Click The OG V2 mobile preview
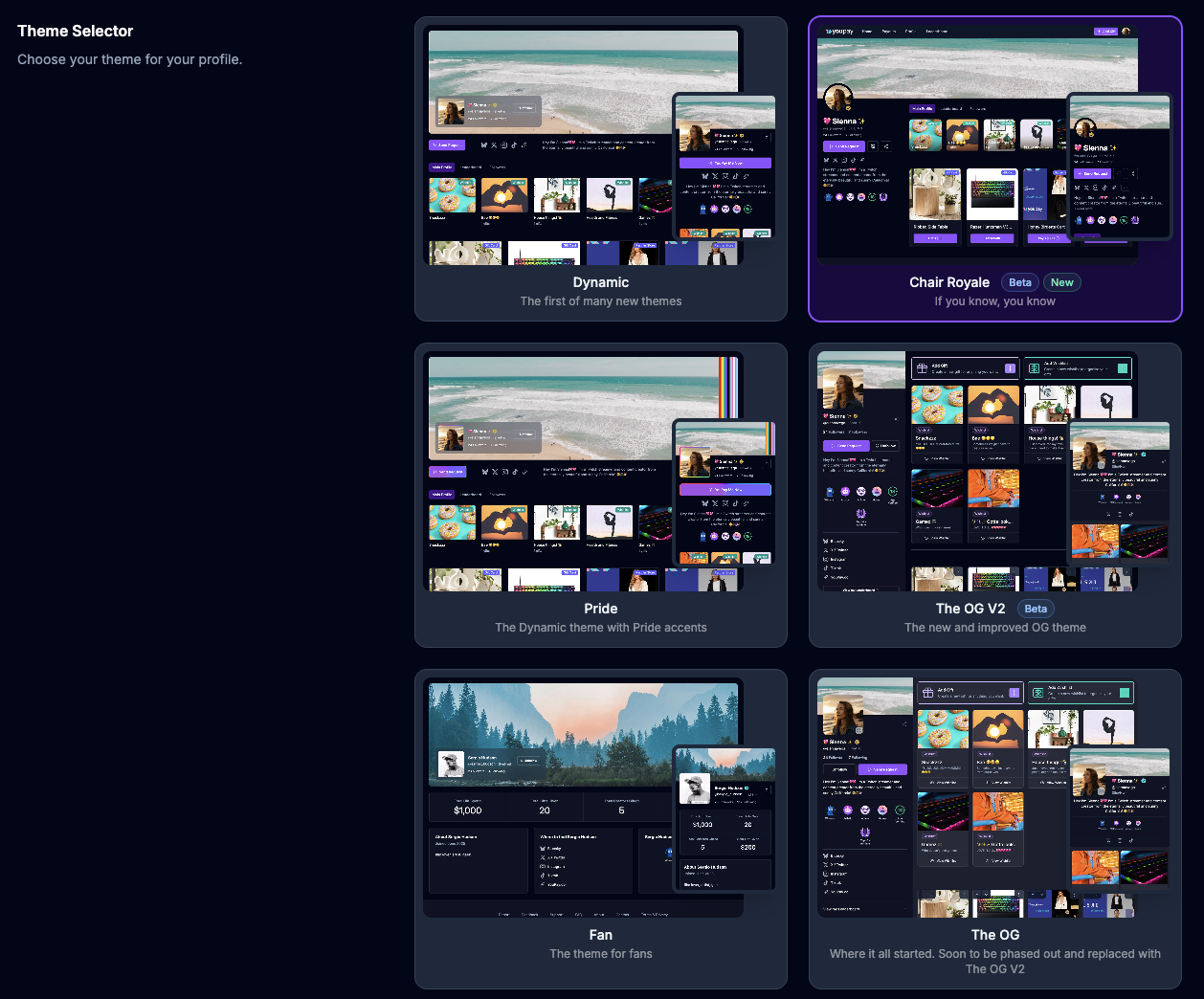The height and width of the screenshot is (999, 1204). point(1120,494)
